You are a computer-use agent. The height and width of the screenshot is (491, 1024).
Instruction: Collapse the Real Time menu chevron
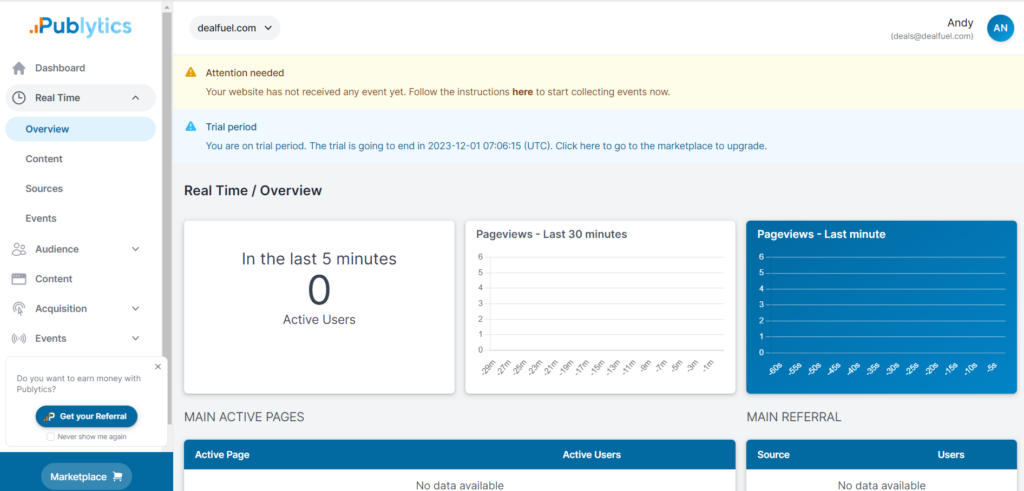[136, 98]
